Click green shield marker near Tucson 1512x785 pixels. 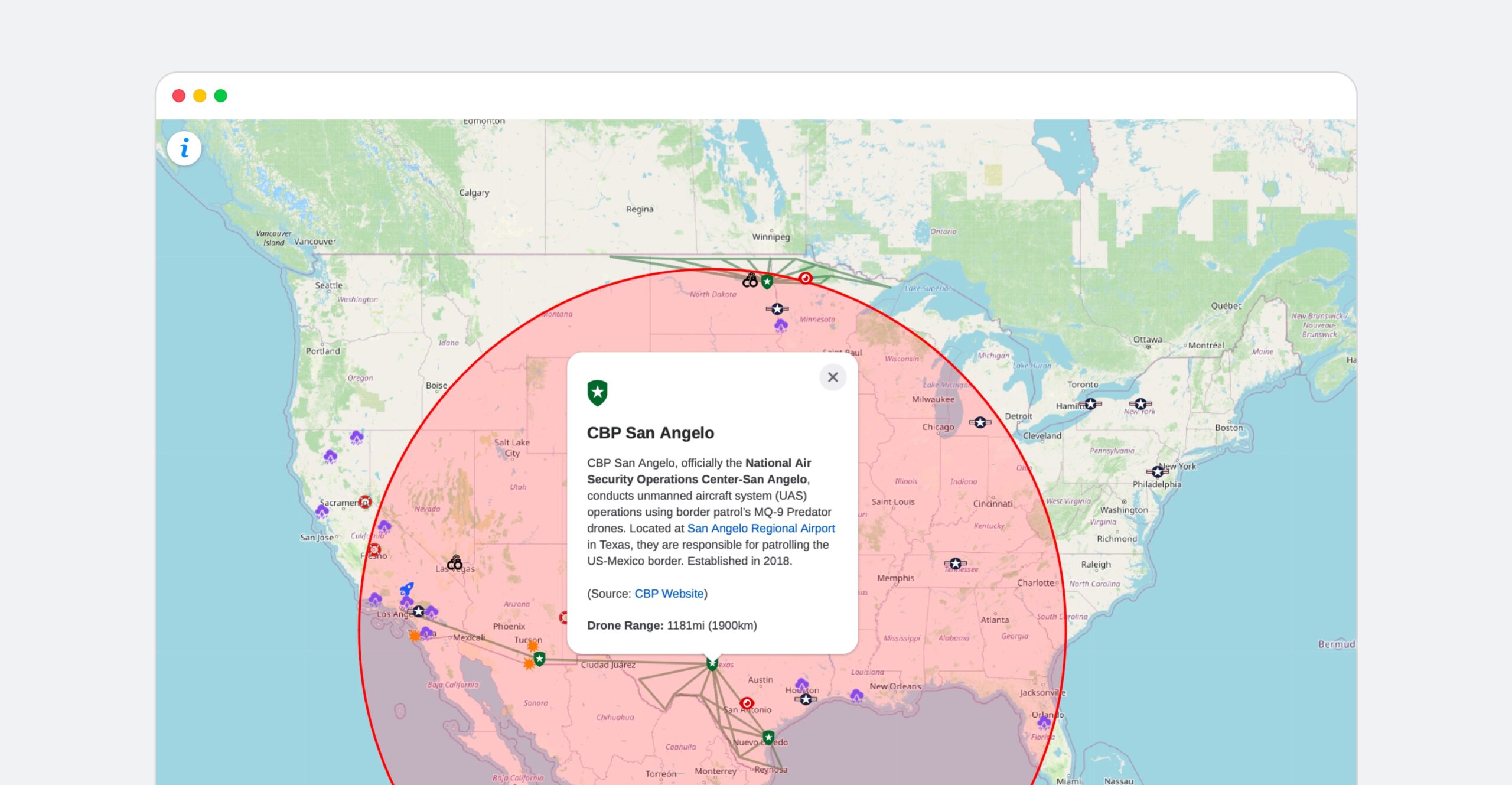(539, 658)
